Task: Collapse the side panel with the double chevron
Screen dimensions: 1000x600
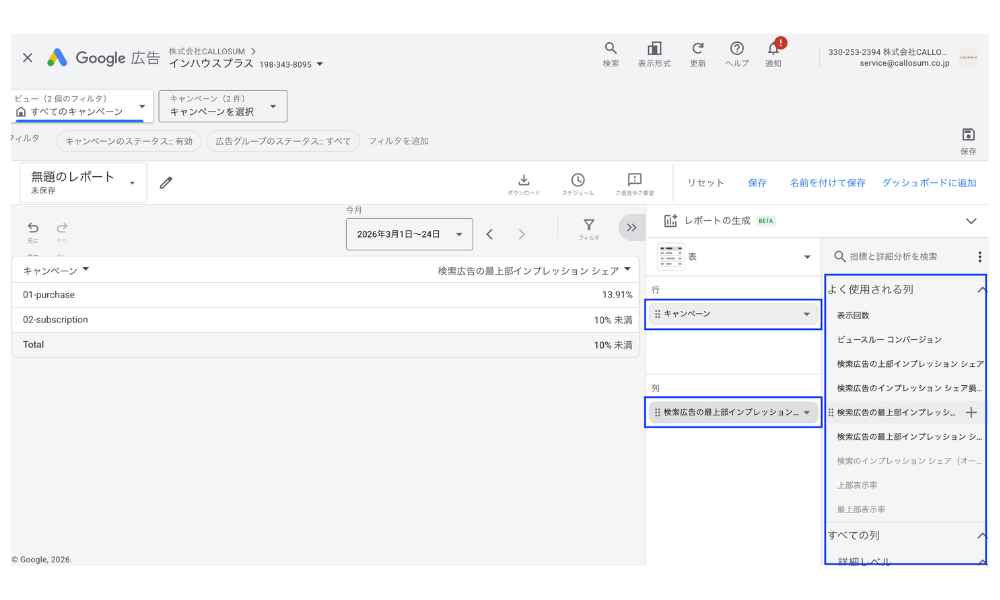Action: 631,228
